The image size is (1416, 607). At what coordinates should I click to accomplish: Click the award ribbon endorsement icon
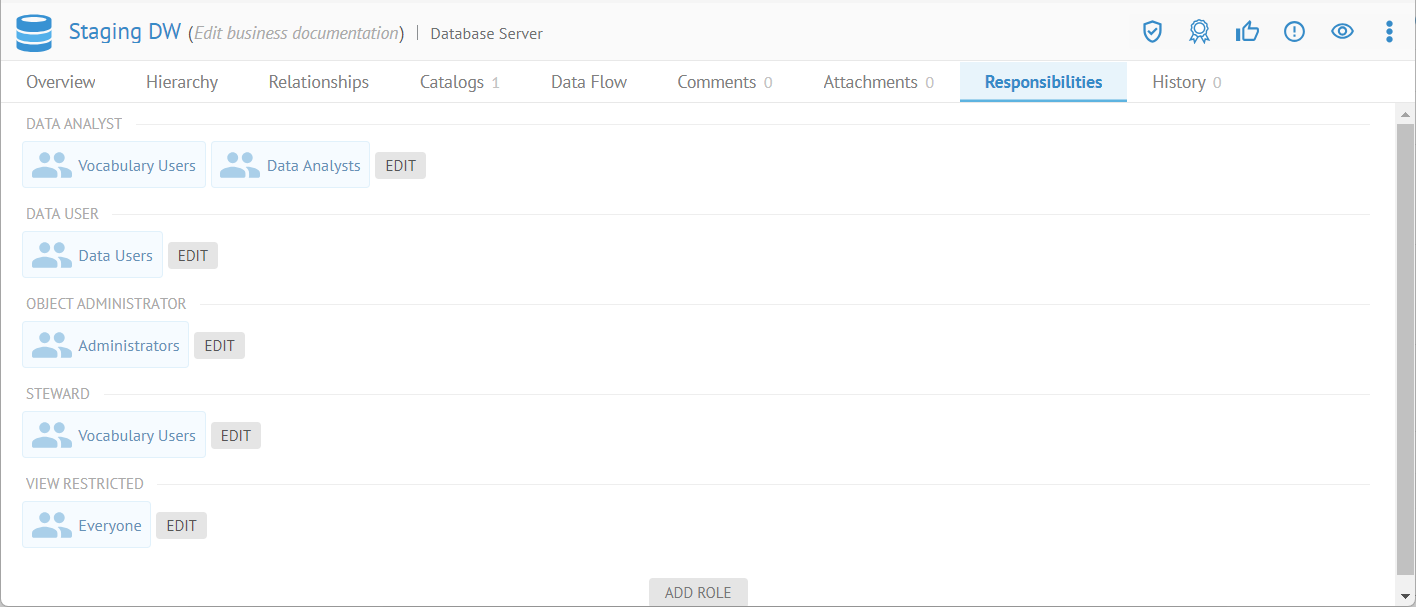(x=1199, y=32)
